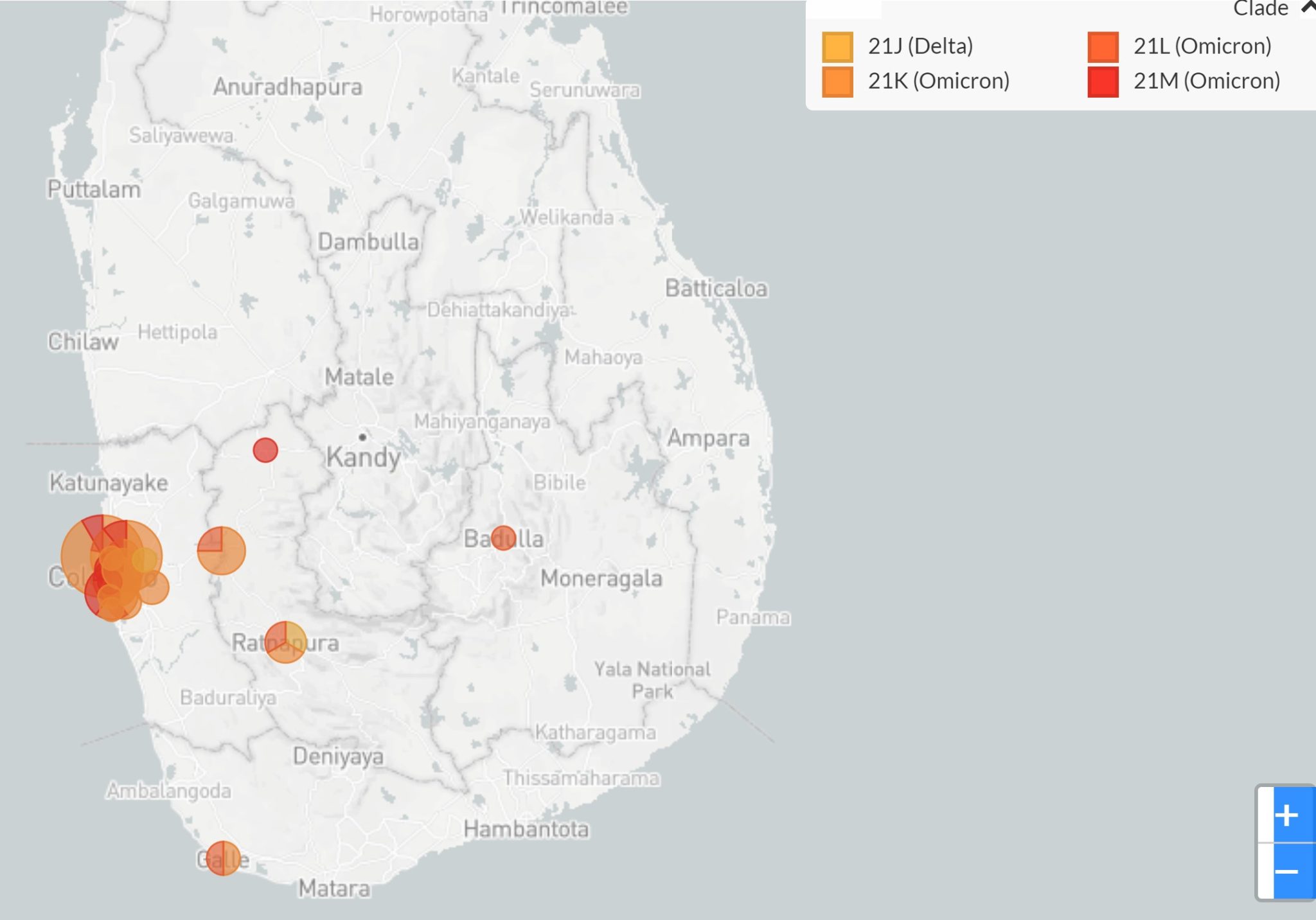Click the pie marker over Badulla
The width and height of the screenshot is (1316, 920).
[x=503, y=538]
